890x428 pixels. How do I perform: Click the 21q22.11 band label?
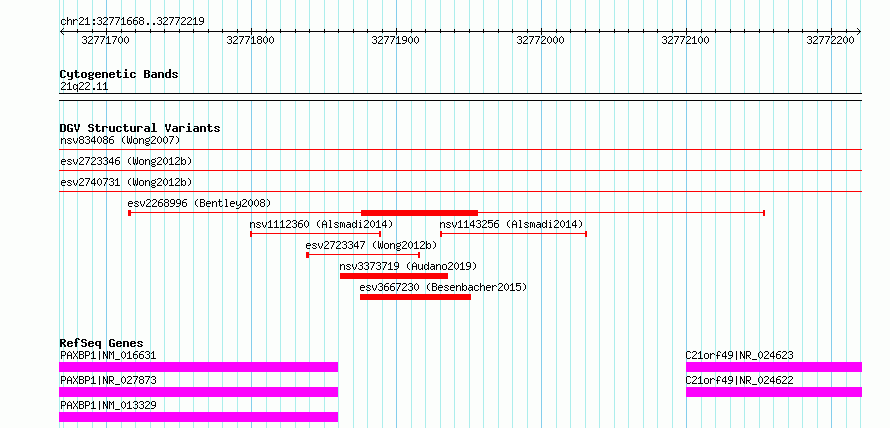[84, 87]
